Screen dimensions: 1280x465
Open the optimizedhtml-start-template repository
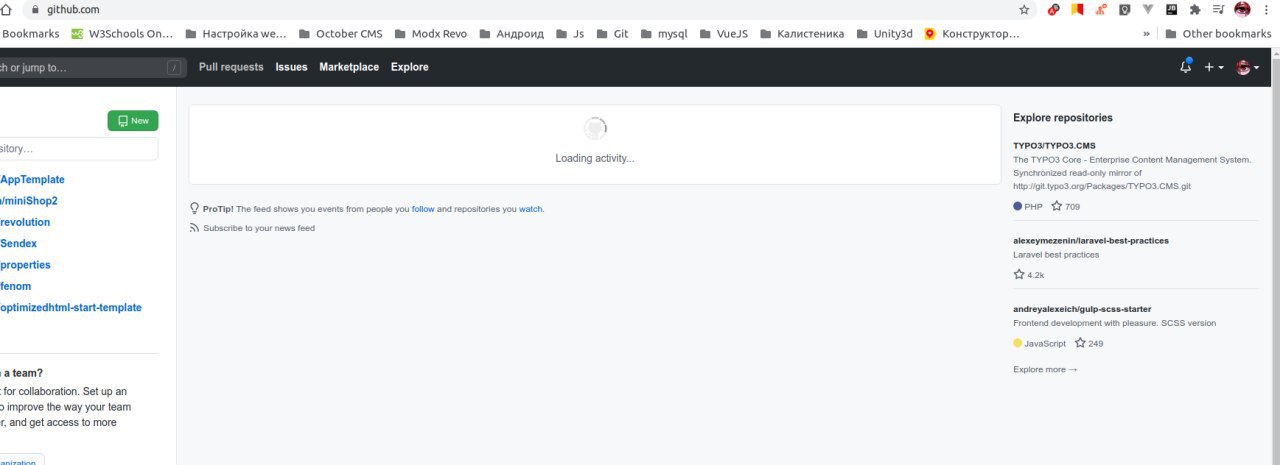pyautogui.click(x=71, y=307)
